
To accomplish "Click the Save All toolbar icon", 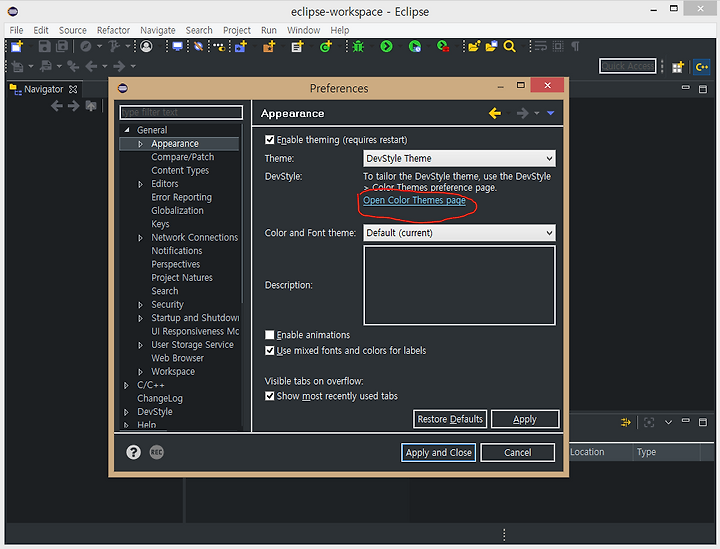I will pos(62,46).
